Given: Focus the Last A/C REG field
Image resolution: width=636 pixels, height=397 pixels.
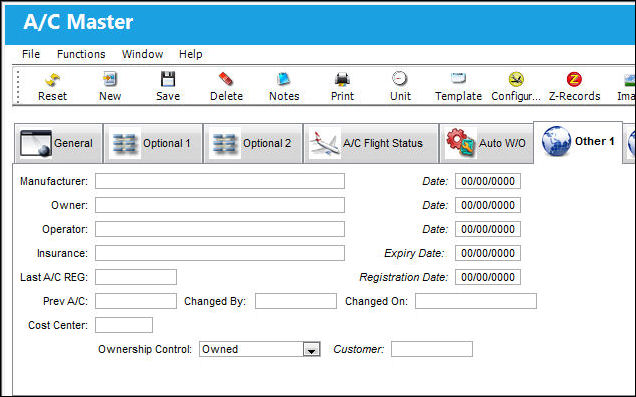Looking at the screenshot, I should point(136,277).
